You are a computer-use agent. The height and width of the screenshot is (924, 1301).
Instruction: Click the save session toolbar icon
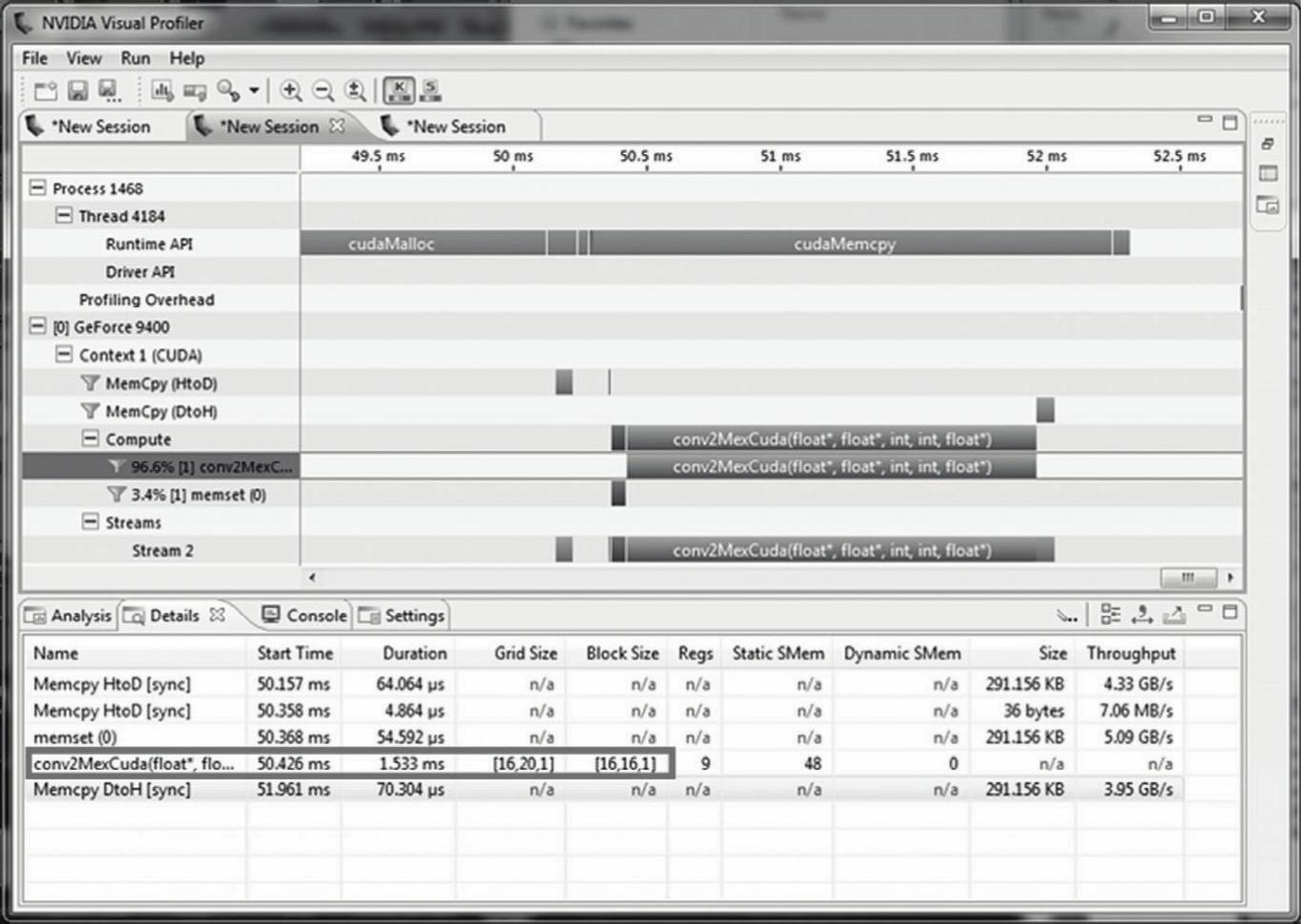point(78,91)
